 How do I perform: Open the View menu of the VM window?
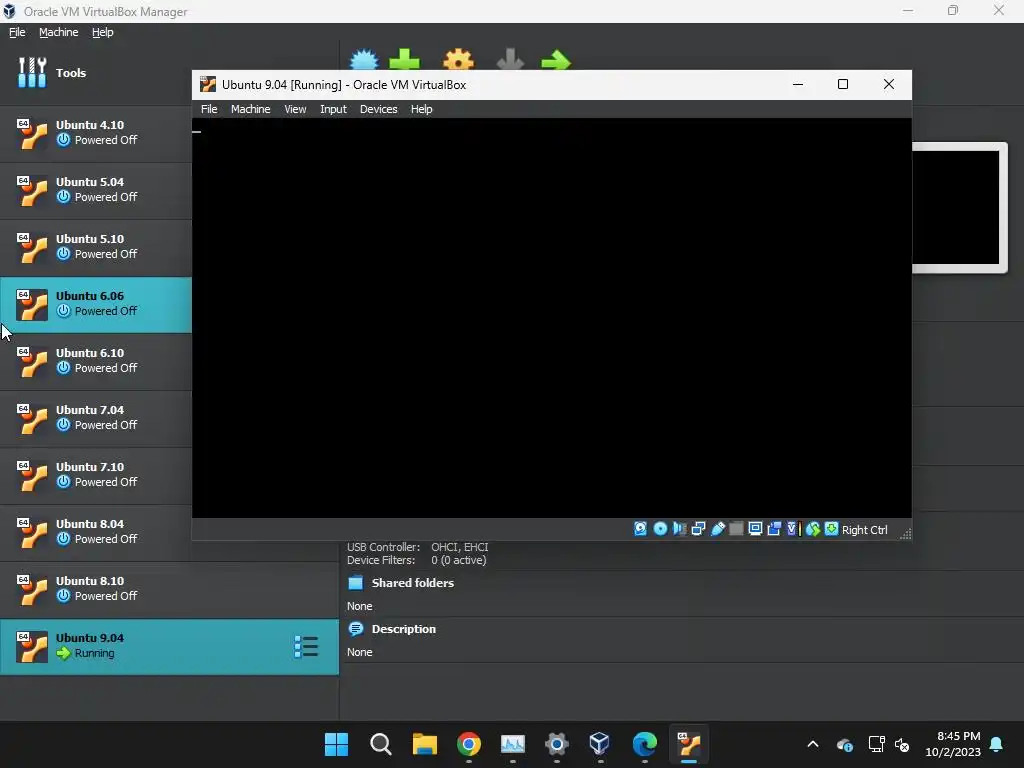pyautogui.click(x=295, y=109)
